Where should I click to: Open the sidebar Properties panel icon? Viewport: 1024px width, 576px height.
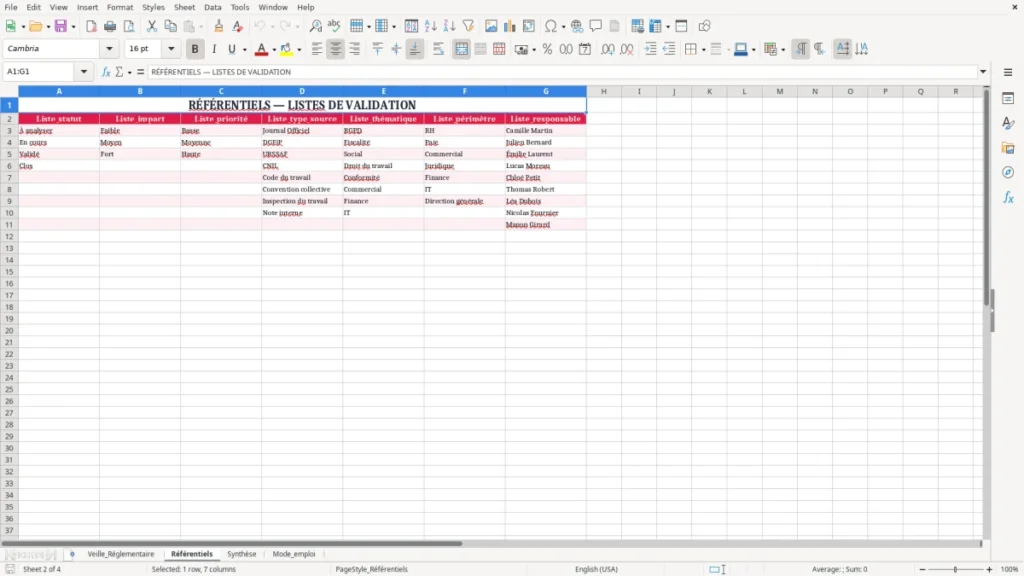1008,98
